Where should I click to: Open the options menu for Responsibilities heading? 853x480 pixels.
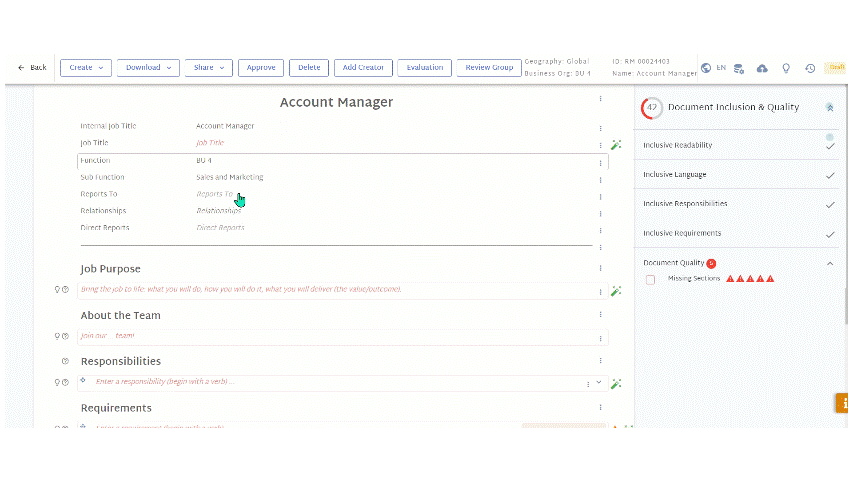pyautogui.click(x=601, y=361)
